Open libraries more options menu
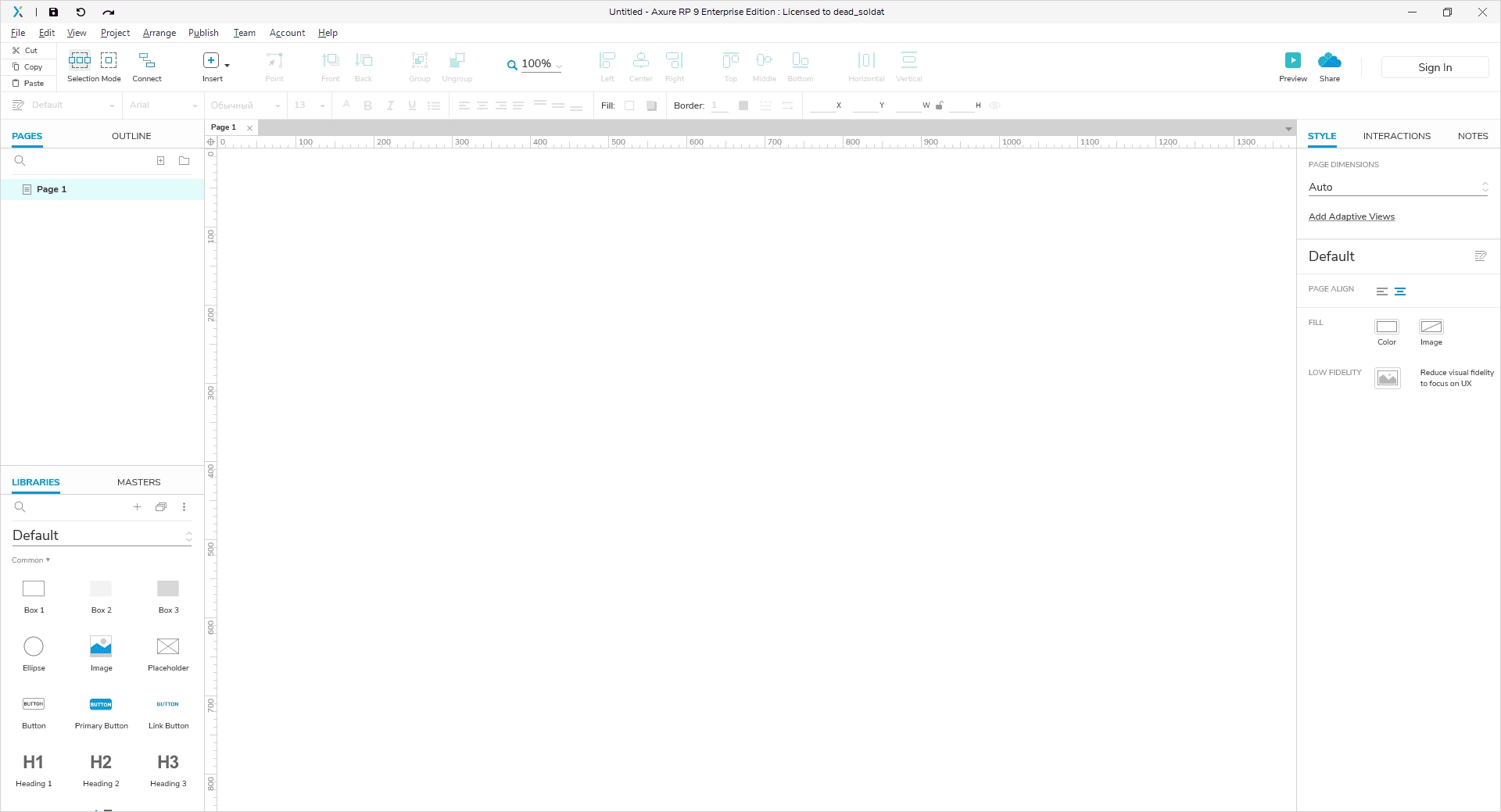 point(184,506)
